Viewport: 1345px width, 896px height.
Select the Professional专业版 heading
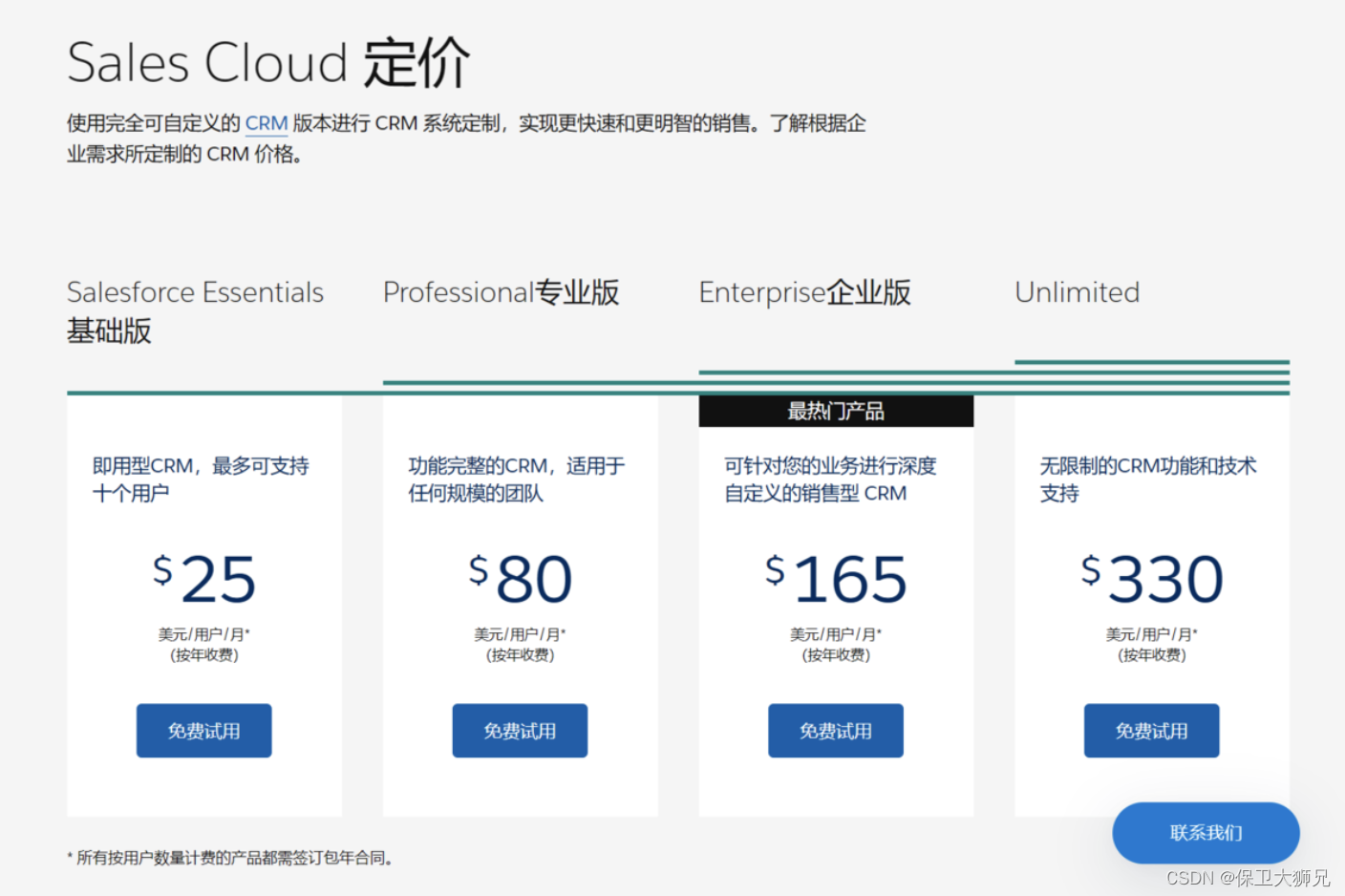502,292
